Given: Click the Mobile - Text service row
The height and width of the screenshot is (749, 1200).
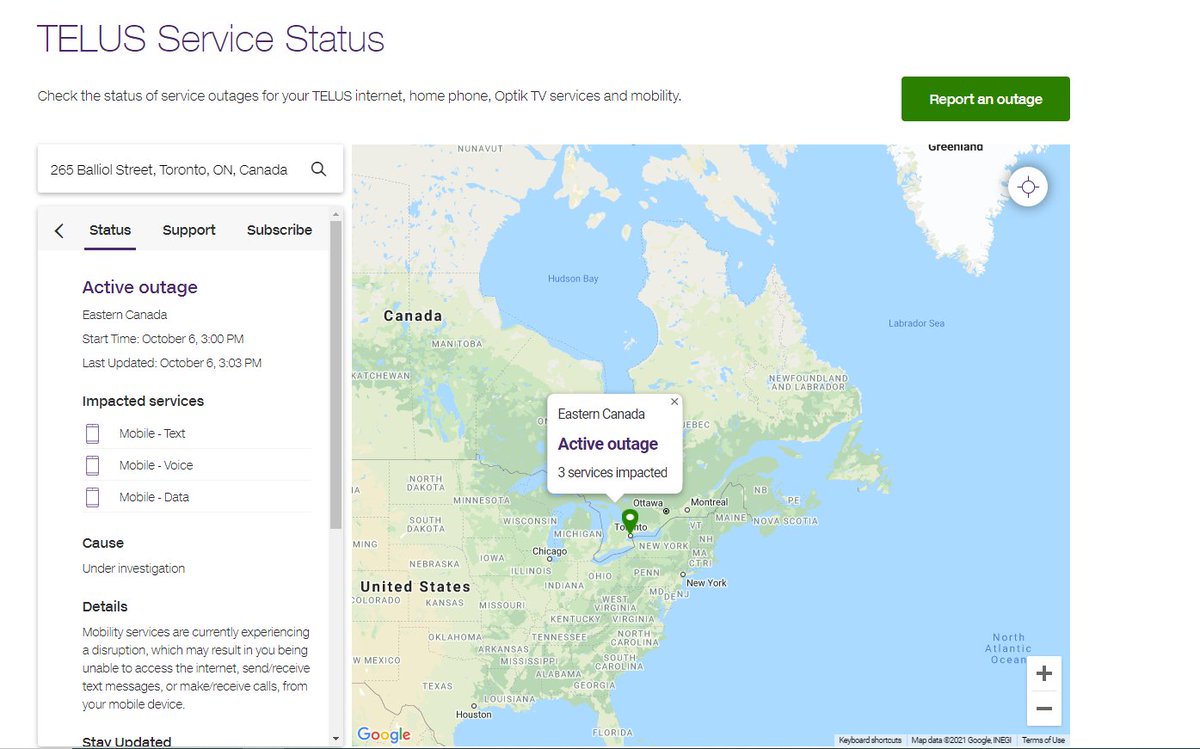Looking at the screenshot, I should pyautogui.click(x=197, y=433).
